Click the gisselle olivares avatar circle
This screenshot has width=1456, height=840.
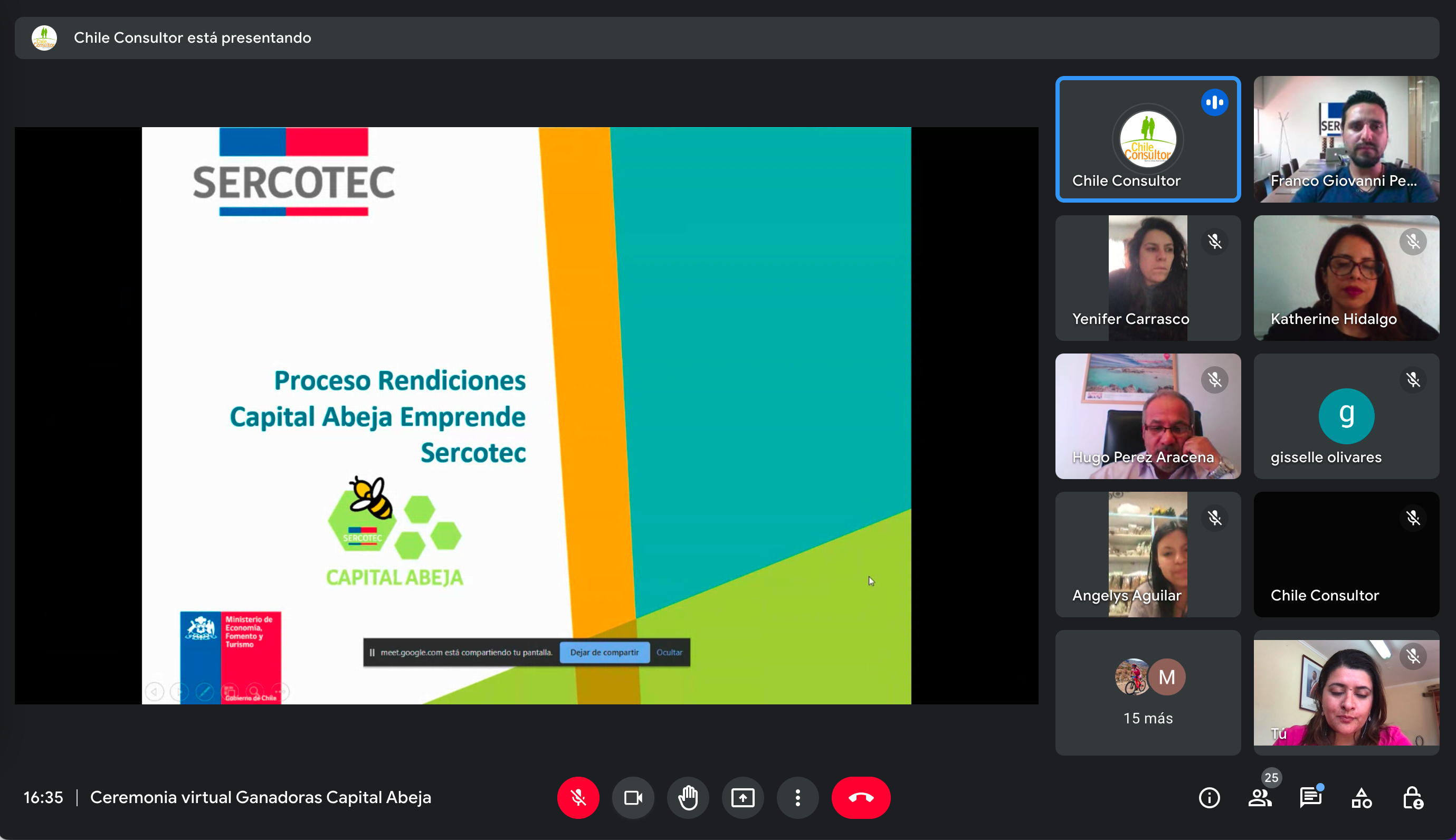tap(1346, 416)
